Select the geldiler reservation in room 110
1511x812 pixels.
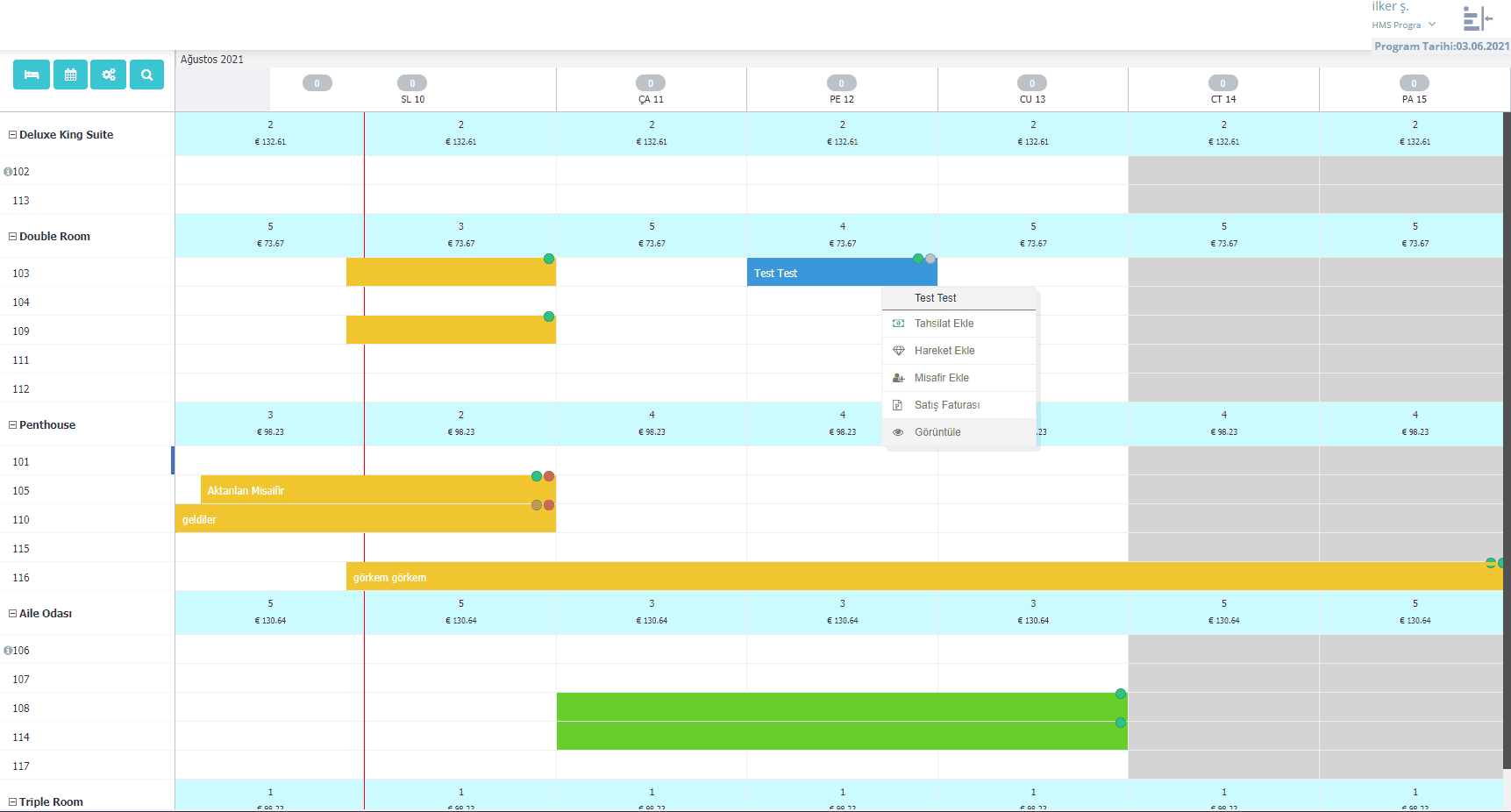click(x=366, y=519)
